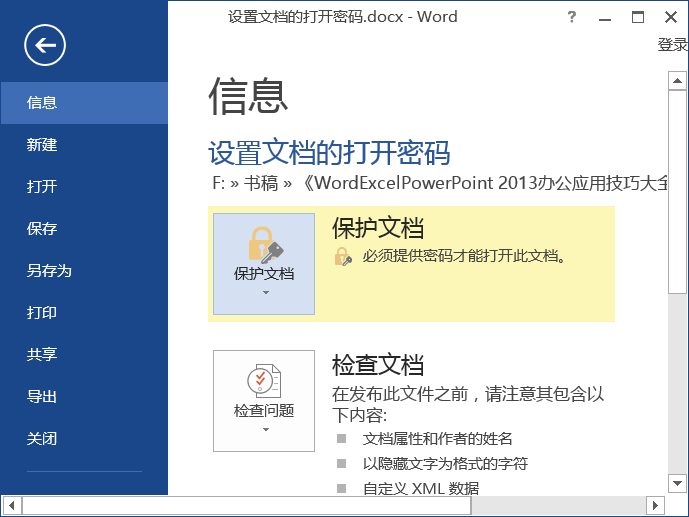Image resolution: width=689 pixels, height=517 pixels.
Task: Open the 新建 page
Action: [84, 145]
